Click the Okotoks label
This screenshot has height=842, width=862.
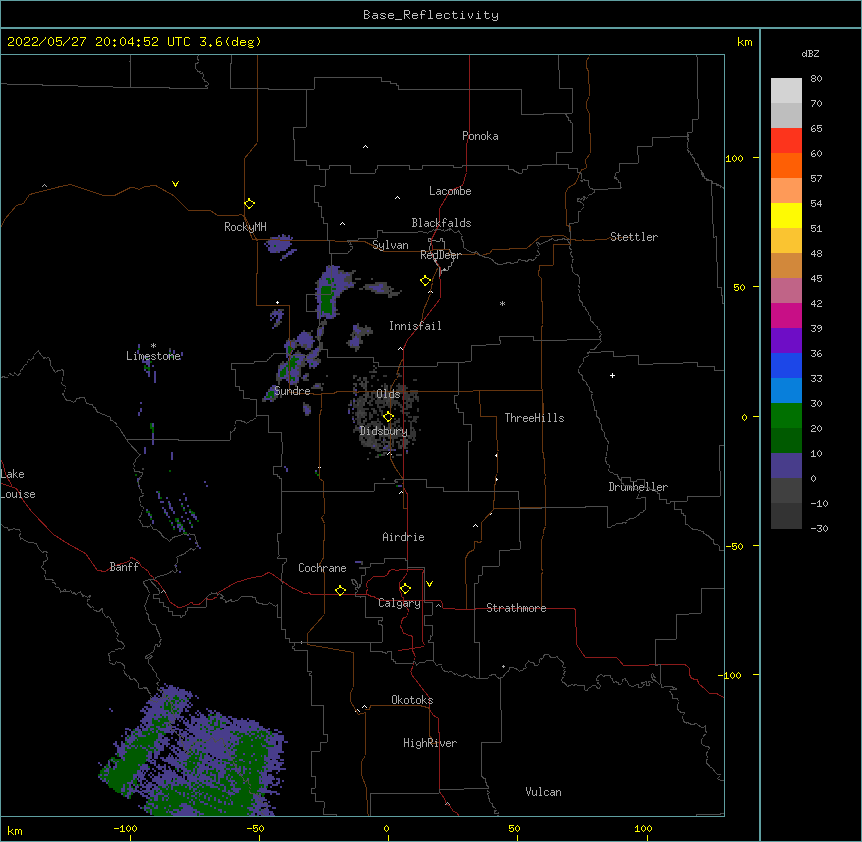coord(412,700)
